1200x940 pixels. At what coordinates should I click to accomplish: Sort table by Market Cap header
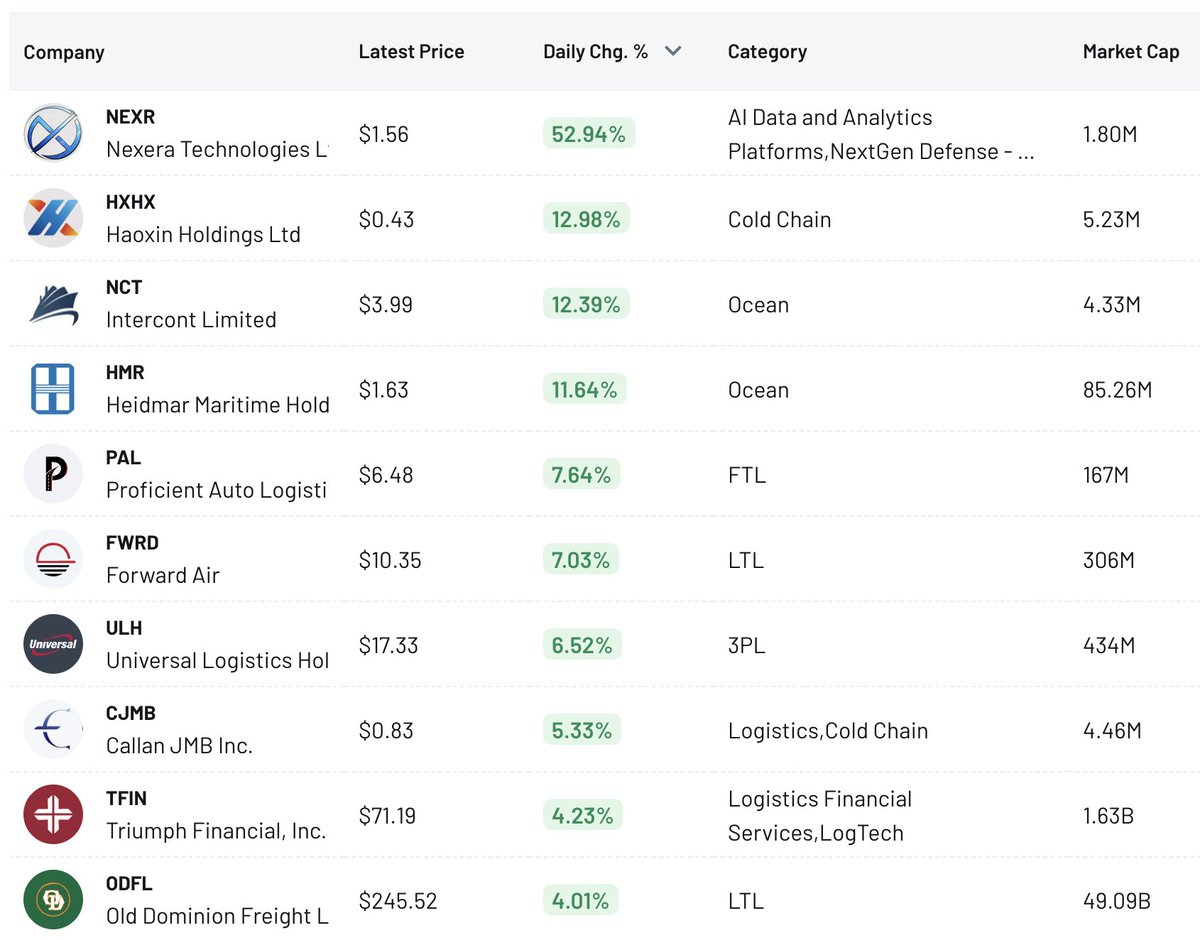(x=1131, y=52)
